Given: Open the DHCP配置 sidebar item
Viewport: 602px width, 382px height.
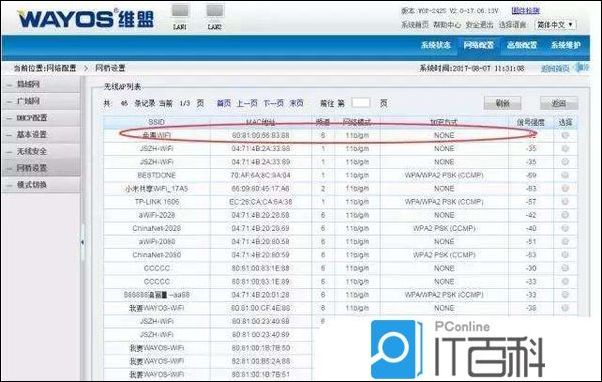Looking at the screenshot, I should pos(41,118).
